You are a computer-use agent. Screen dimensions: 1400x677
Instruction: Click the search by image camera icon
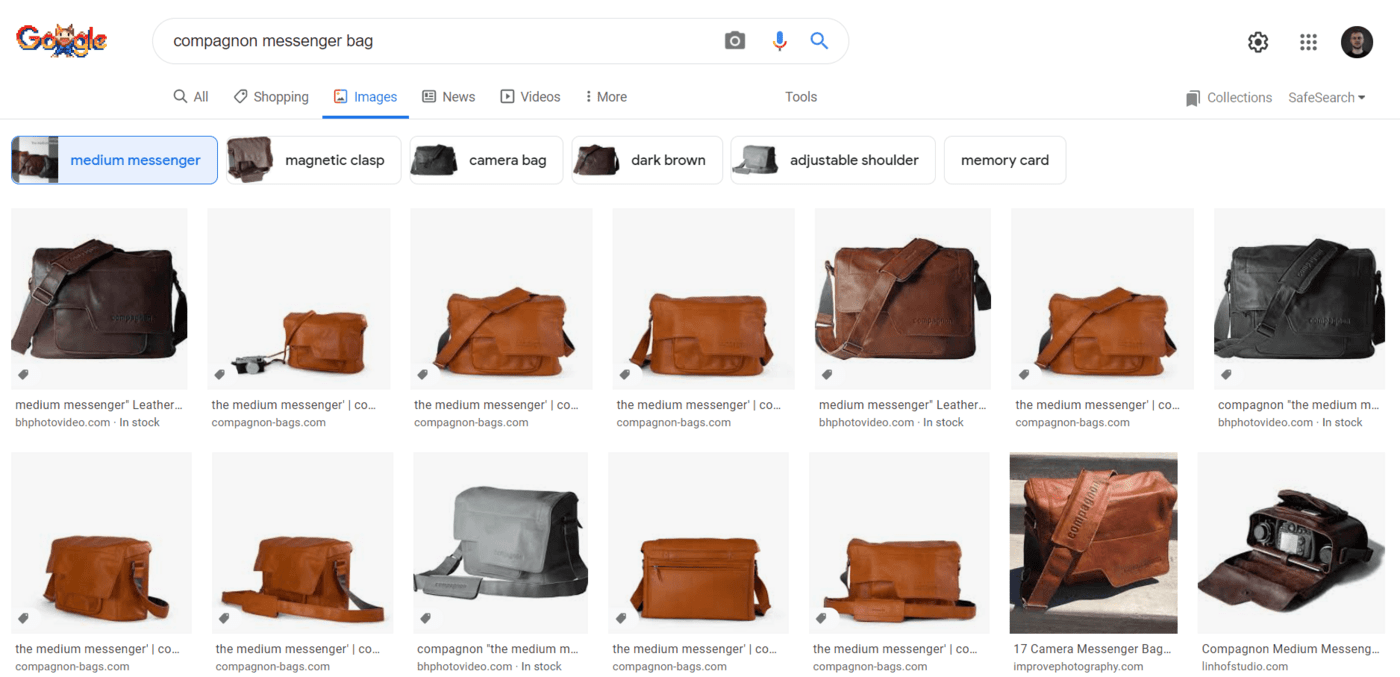(x=735, y=41)
